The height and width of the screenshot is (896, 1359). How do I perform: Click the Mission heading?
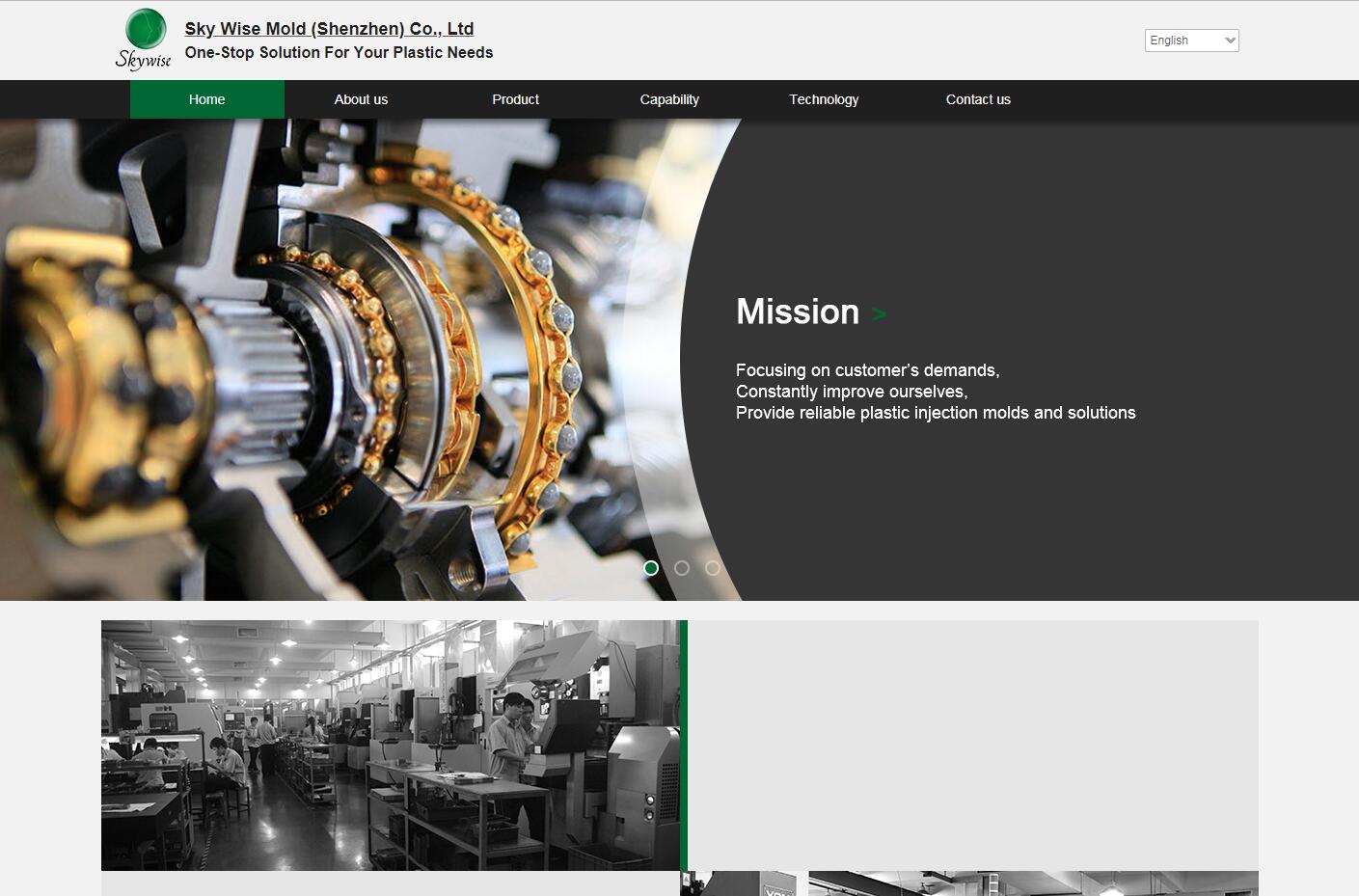[797, 312]
